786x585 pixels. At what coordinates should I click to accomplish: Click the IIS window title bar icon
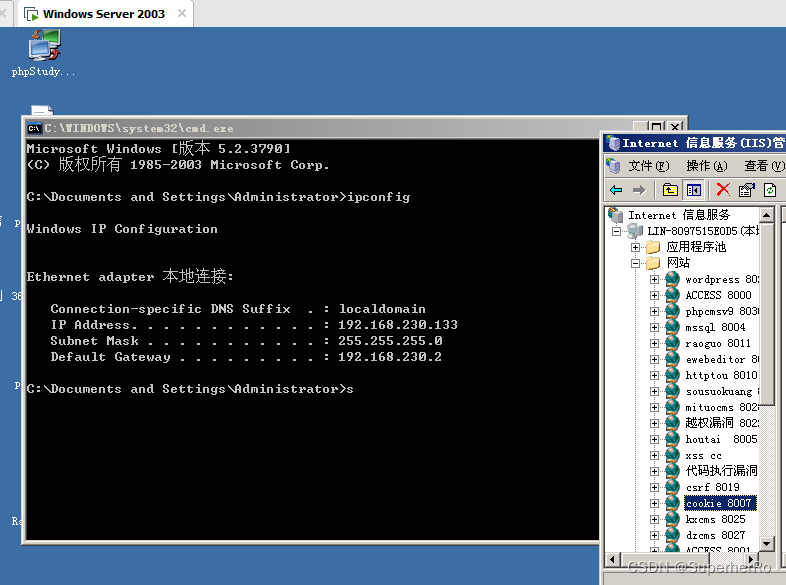[613, 143]
